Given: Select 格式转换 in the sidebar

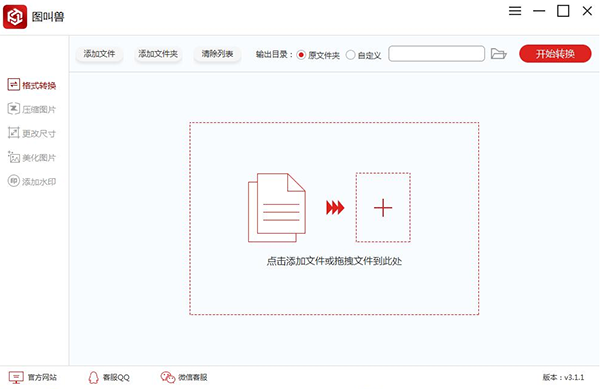Looking at the screenshot, I should coord(32,85).
